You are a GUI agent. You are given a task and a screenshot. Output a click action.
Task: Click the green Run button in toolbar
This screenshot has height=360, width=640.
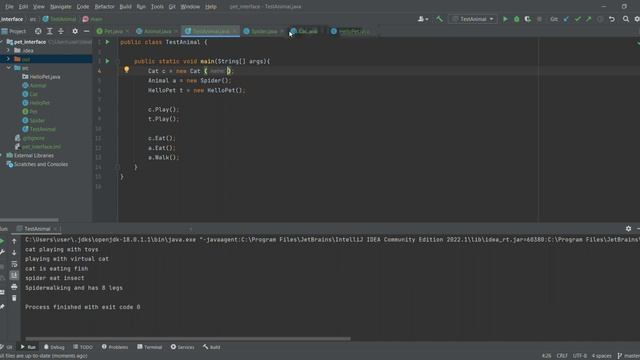505,19
